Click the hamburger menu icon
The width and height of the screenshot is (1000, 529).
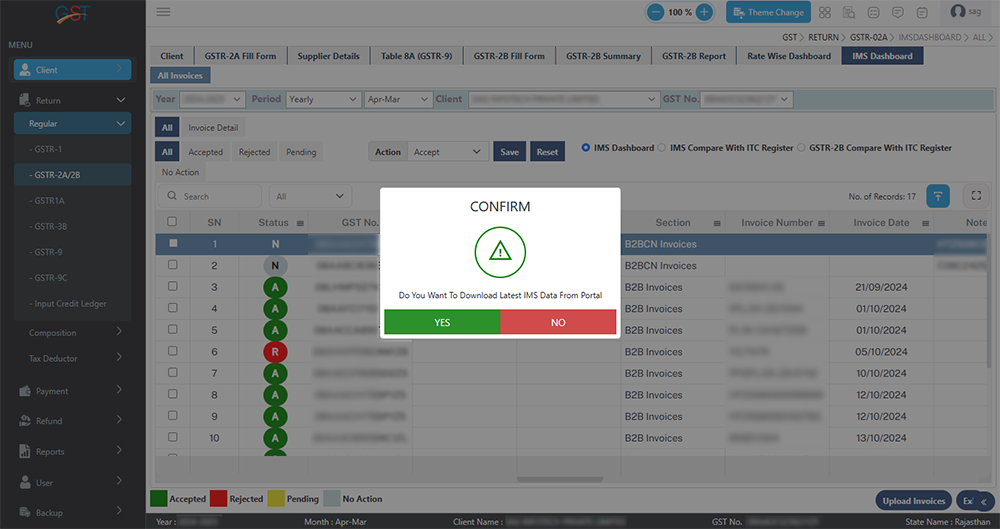[x=163, y=12]
